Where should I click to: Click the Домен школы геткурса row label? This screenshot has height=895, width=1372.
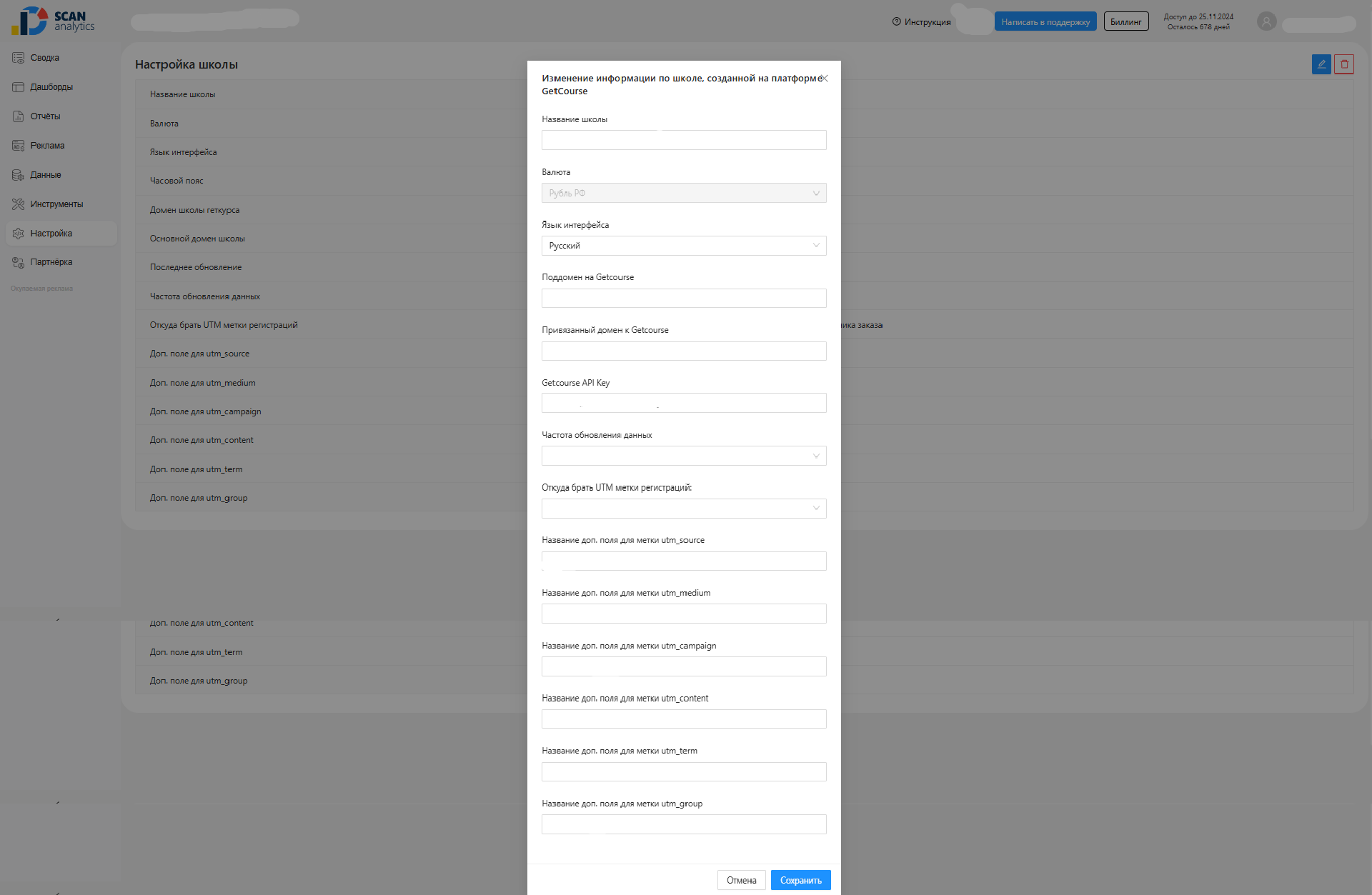[194, 210]
